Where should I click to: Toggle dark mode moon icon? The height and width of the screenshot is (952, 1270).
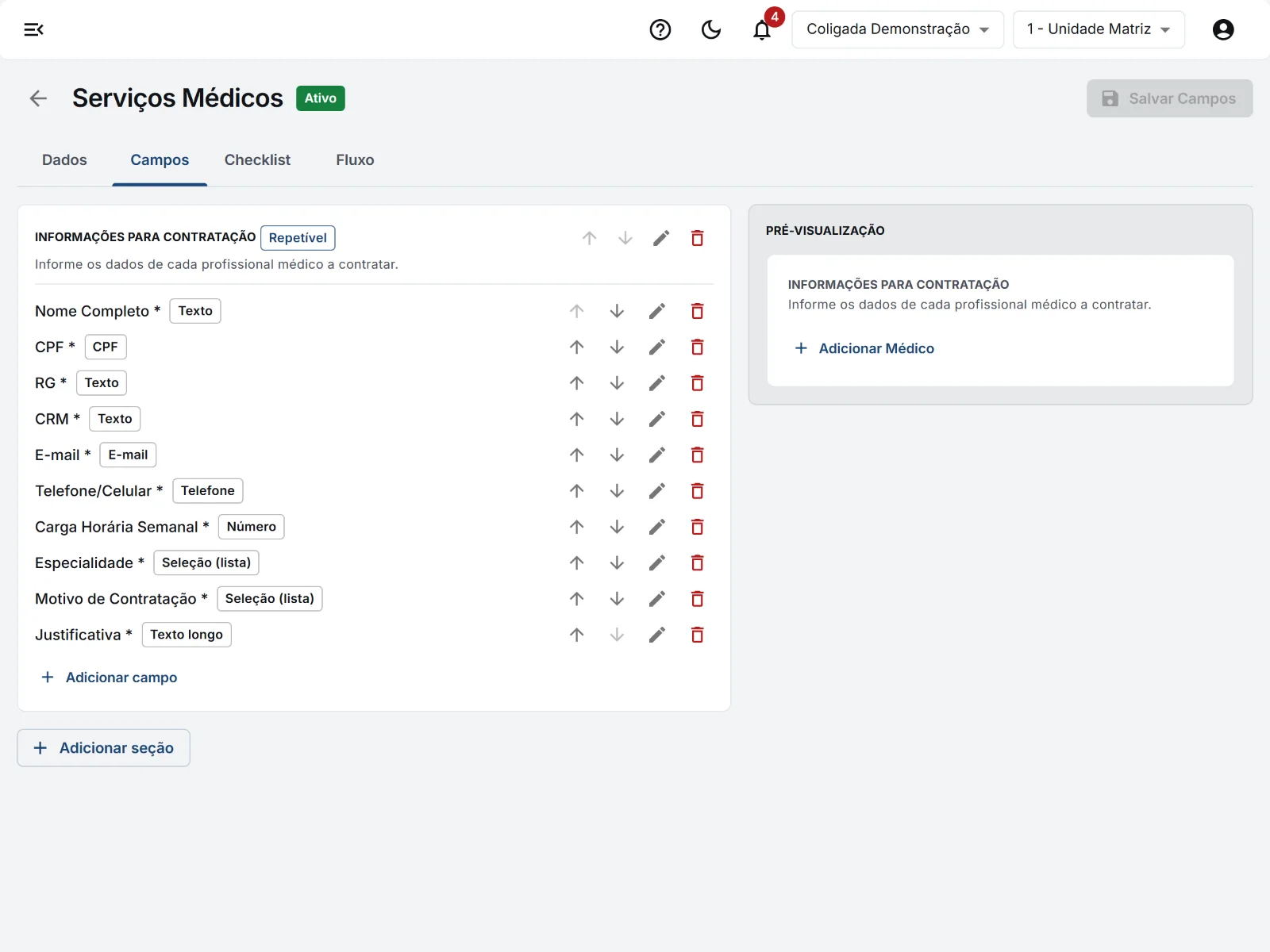coord(711,29)
